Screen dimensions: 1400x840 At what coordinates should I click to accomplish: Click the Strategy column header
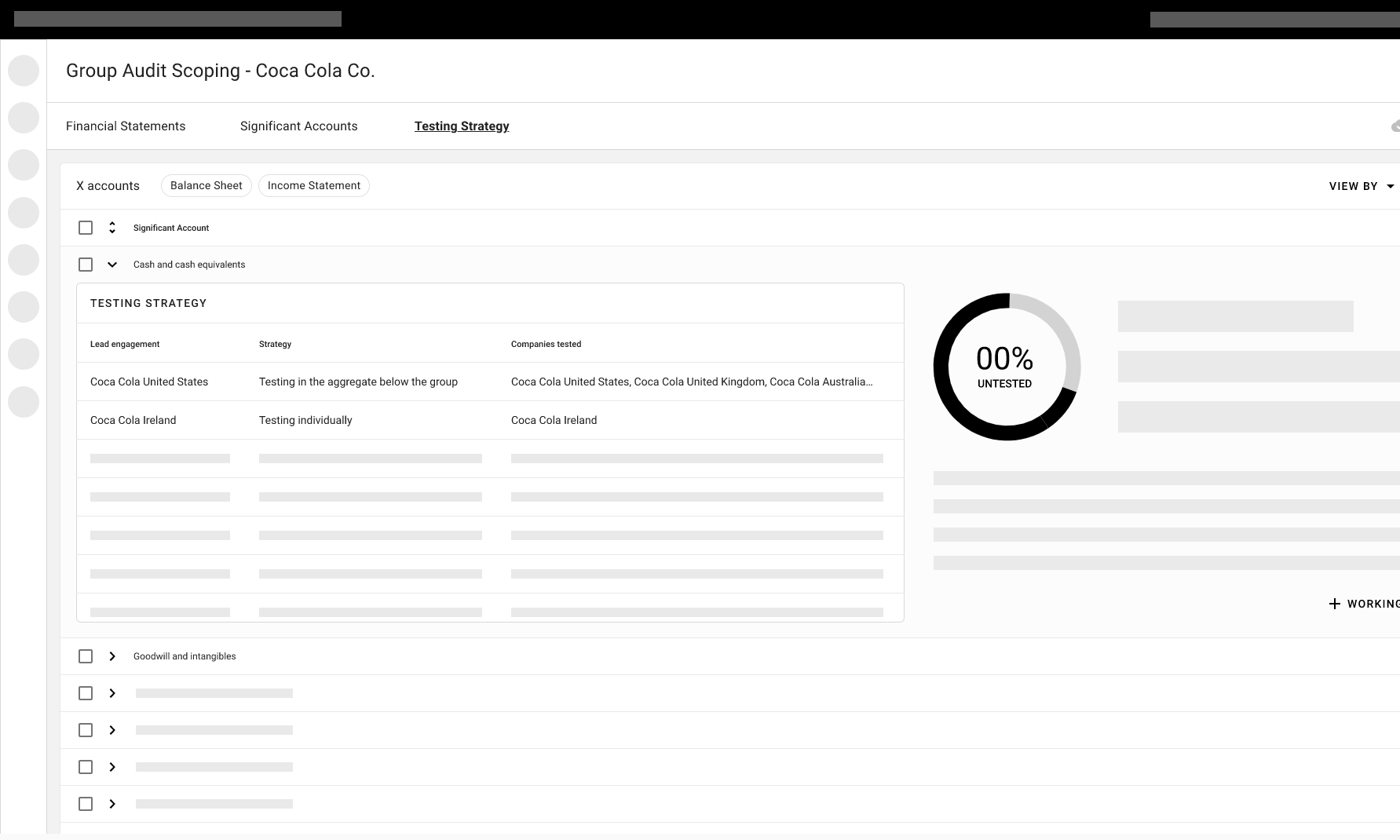[x=275, y=344]
